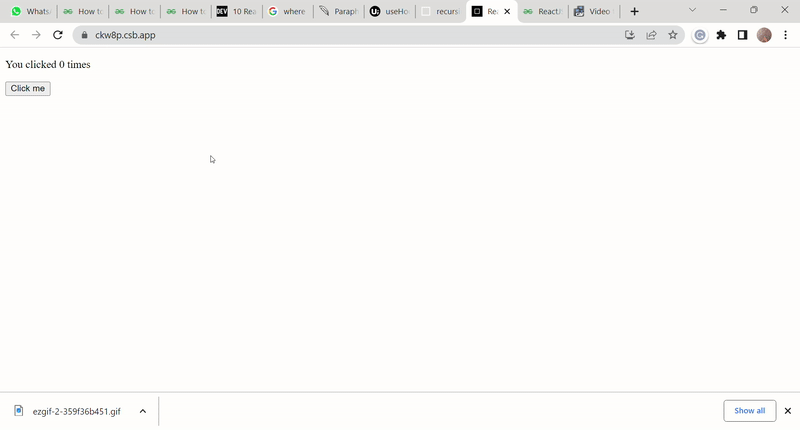
Task: Open the Grammarly-style extension icon
Action: point(700,35)
